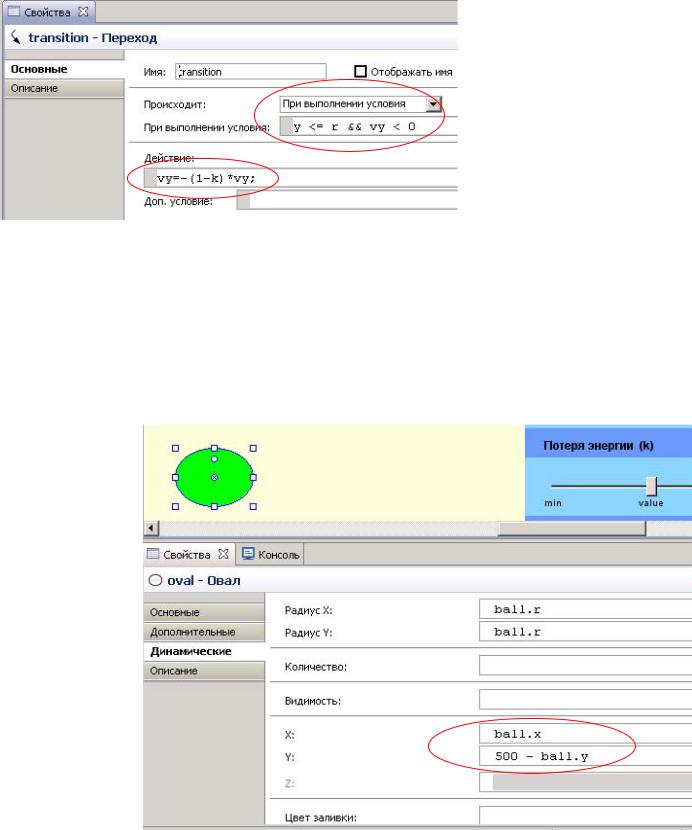Click the Потеря энергии (k) title text

tap(598, 446)
